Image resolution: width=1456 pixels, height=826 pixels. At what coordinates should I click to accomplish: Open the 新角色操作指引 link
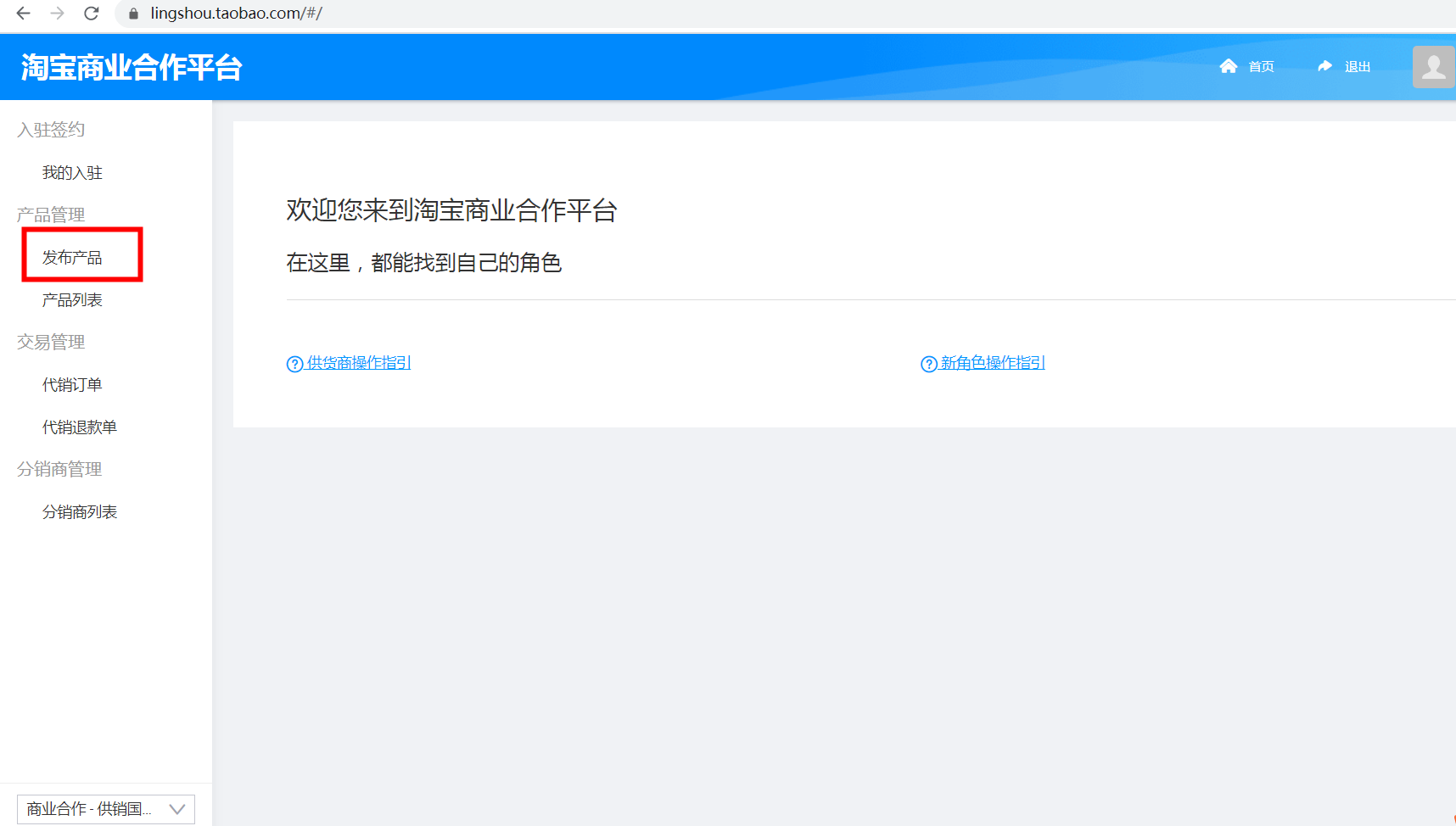coord(993,363)
